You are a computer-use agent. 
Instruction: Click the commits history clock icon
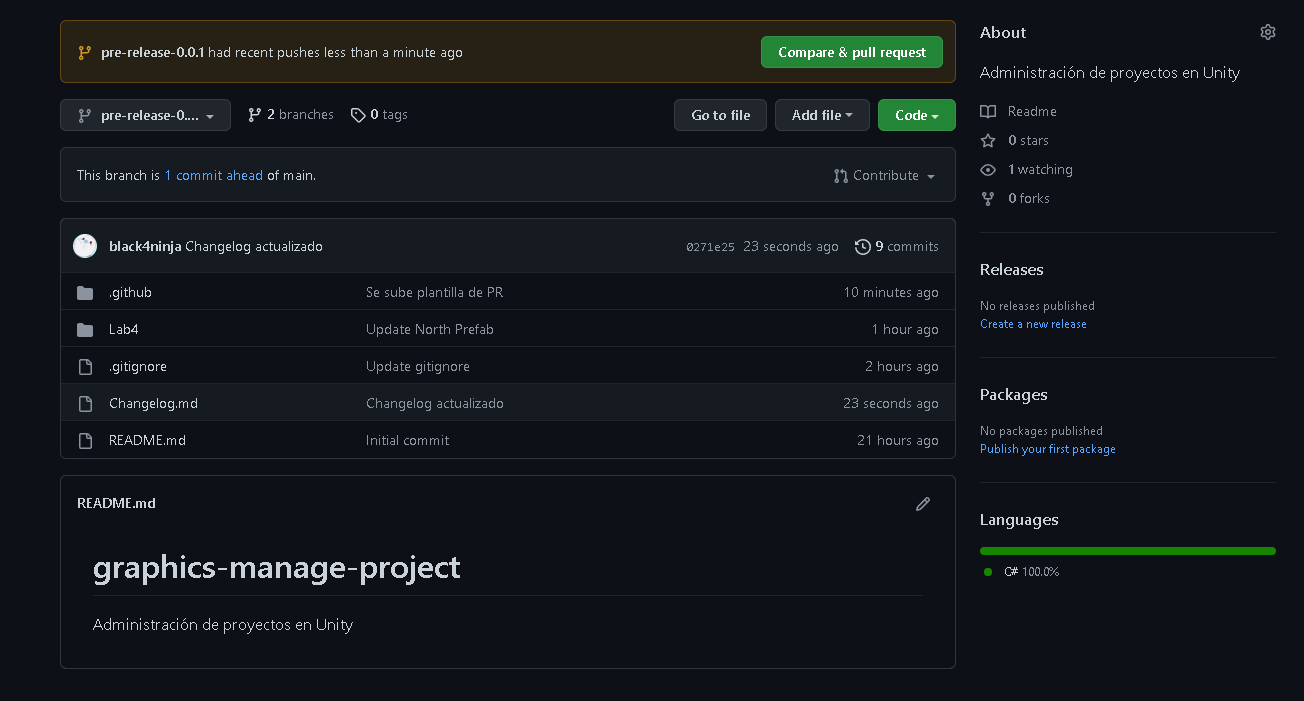[863, 246]
